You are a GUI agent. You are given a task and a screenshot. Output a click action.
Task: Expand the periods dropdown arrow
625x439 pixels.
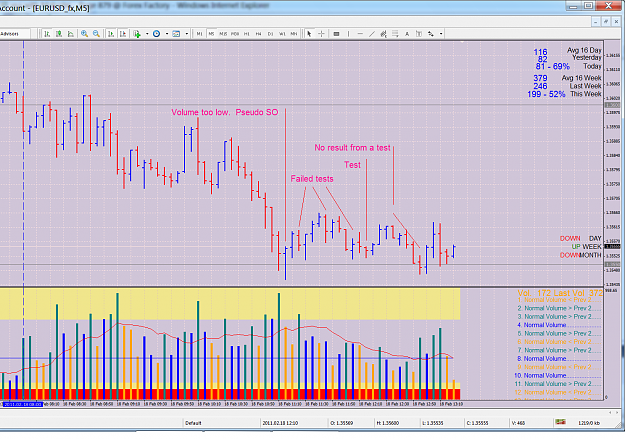[167, 34]
